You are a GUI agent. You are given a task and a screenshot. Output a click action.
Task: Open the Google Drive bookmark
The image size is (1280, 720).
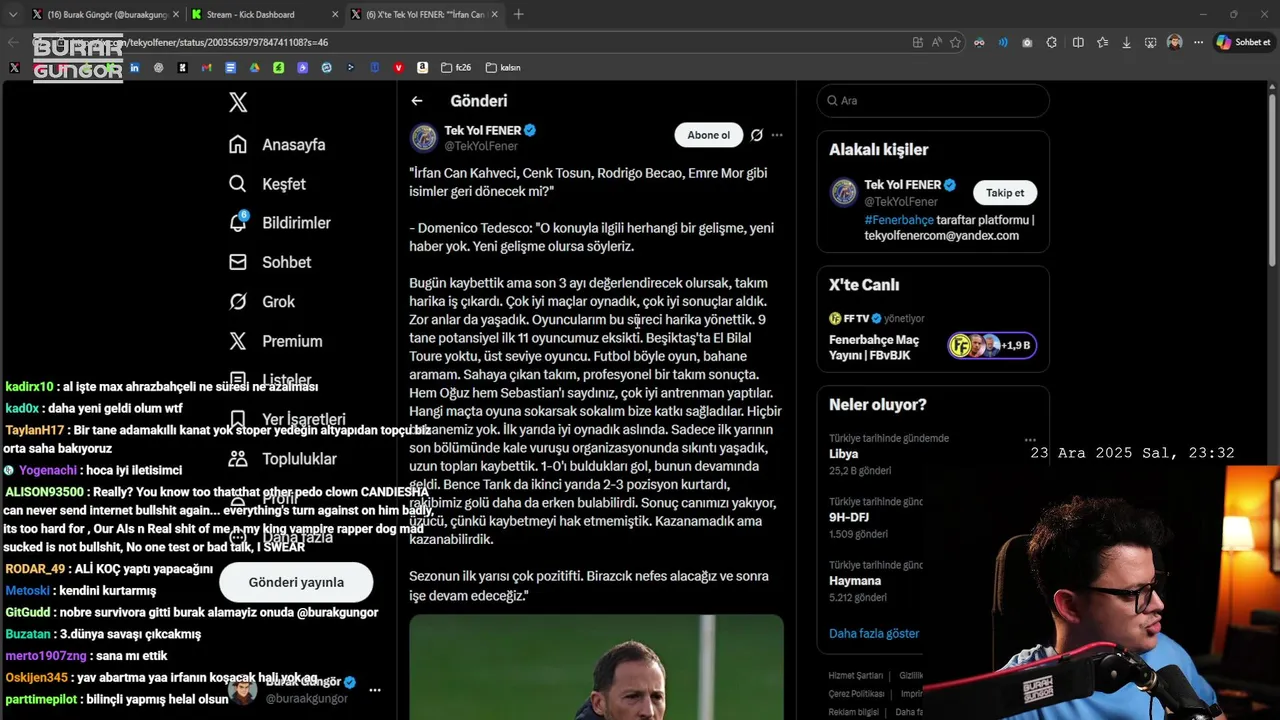[254, 68]
